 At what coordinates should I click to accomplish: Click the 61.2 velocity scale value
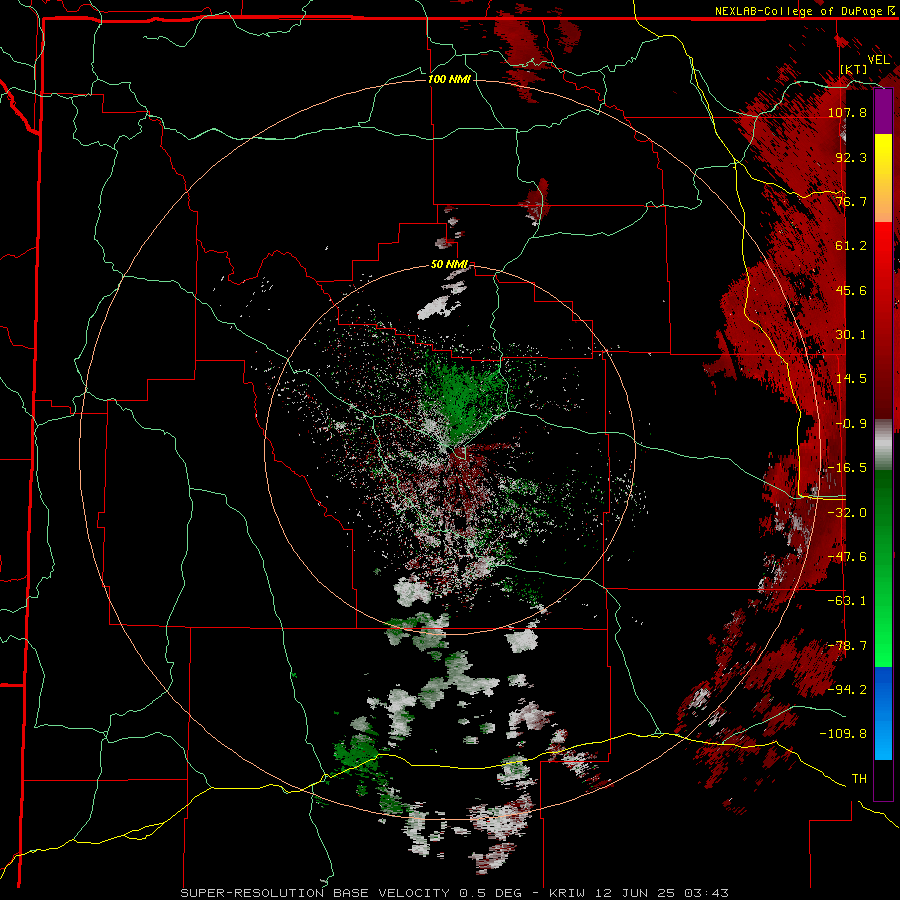pos(851,246)
